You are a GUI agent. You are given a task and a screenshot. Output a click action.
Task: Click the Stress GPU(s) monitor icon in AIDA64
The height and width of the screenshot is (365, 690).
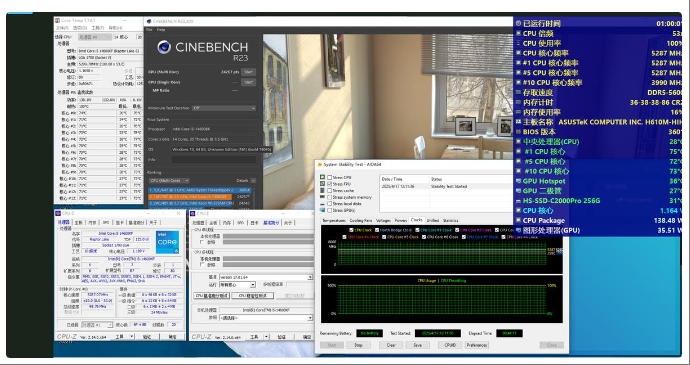[x=323, y=210]
